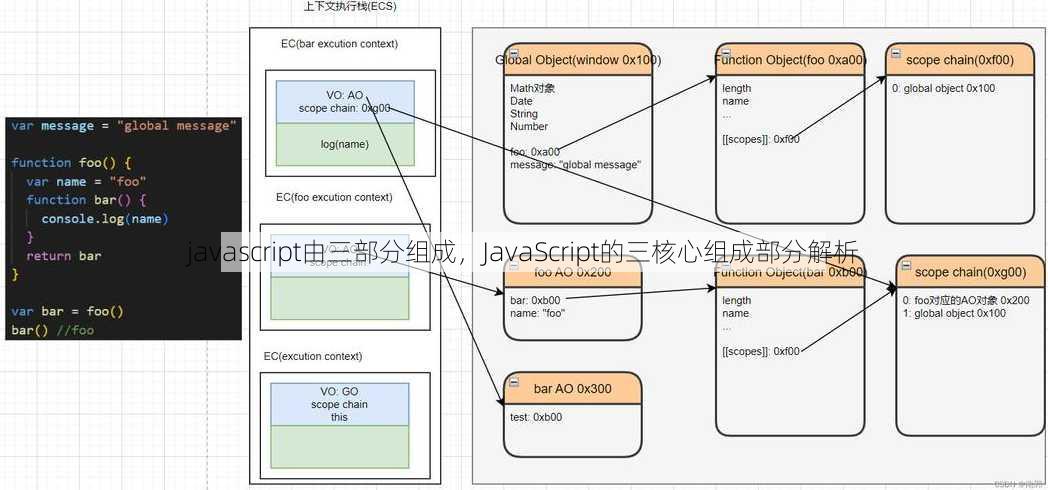
Task: Click 'VO: GO' in the global execution context
Action: 340,392
